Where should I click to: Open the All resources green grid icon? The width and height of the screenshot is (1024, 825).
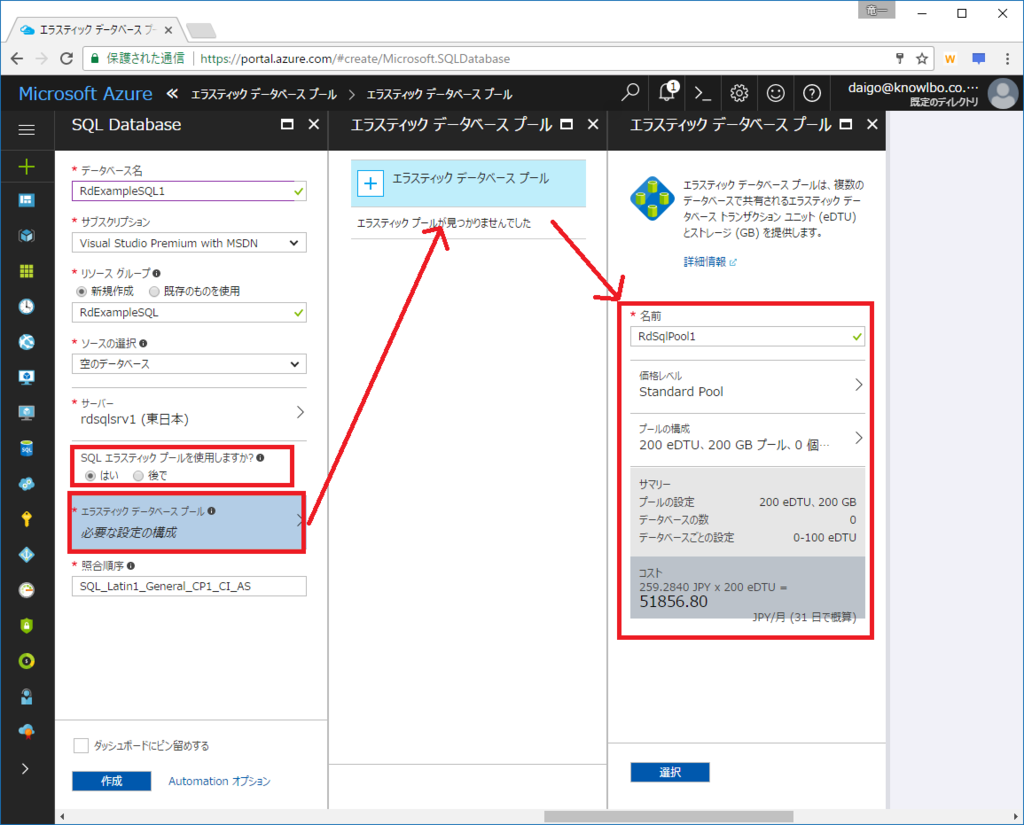tap(27, 271)
